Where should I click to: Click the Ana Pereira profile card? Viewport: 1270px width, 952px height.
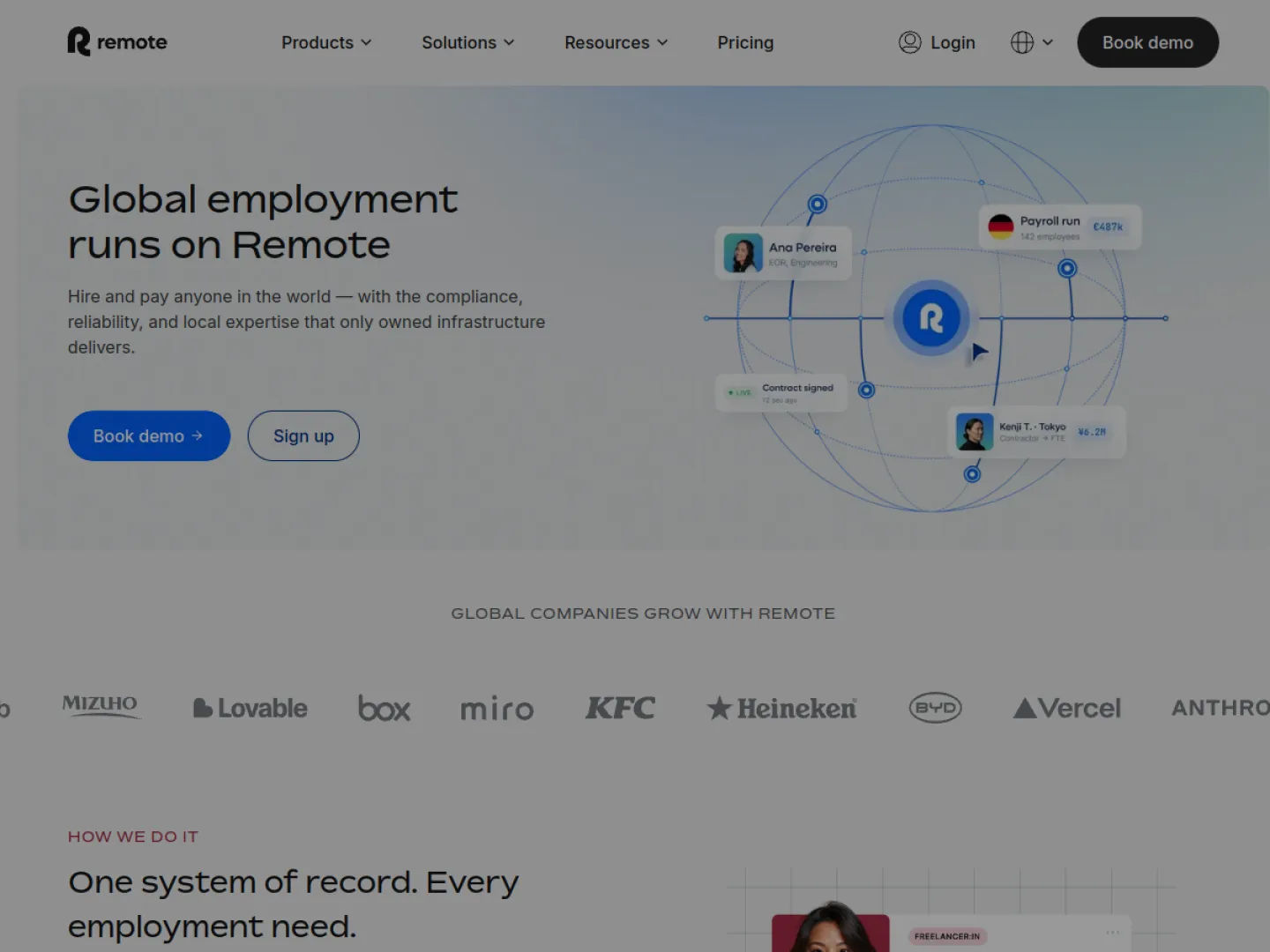pos(782,254)
